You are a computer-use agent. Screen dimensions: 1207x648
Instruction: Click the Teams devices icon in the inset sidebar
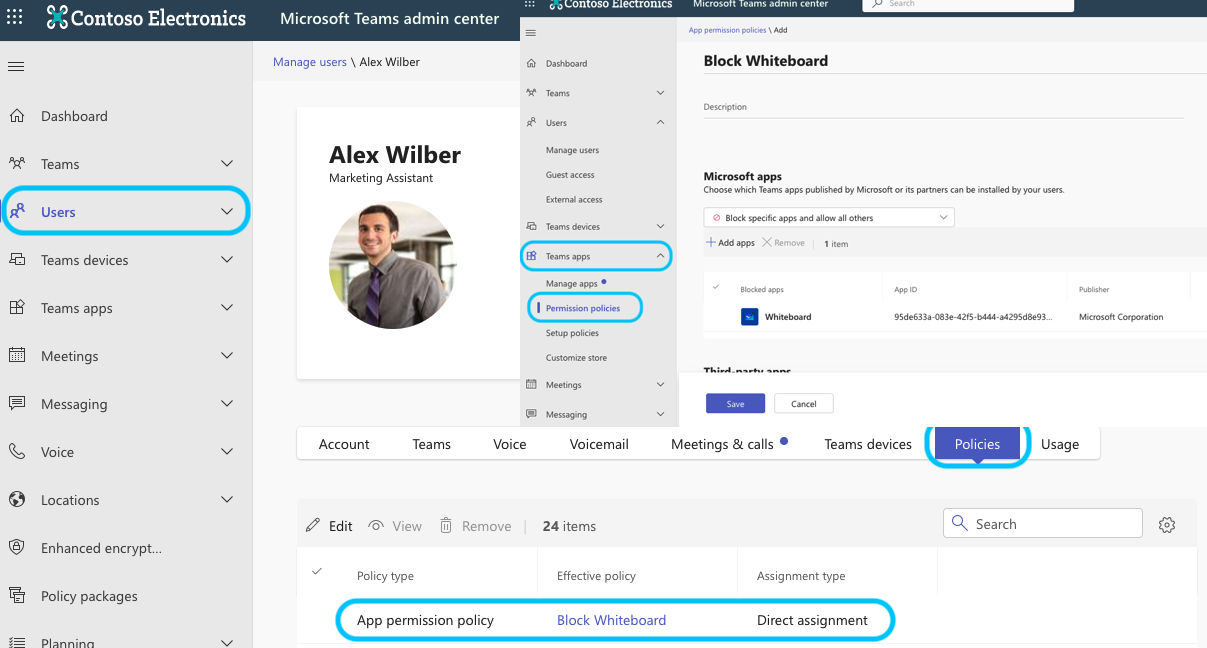(x=531, y=226)
